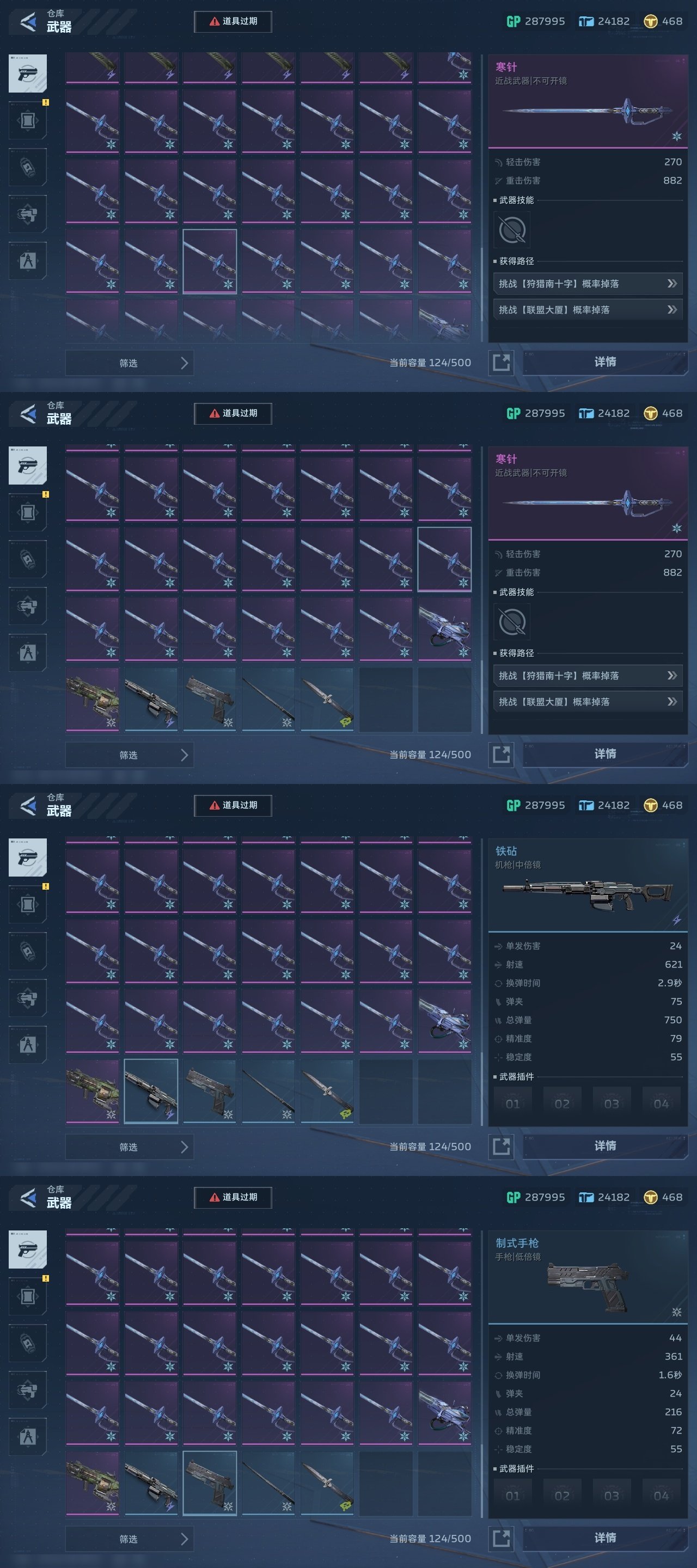
Task: Open plugin slot 03 under 制式手枪 武器插件
Action: click(611, 1495)
